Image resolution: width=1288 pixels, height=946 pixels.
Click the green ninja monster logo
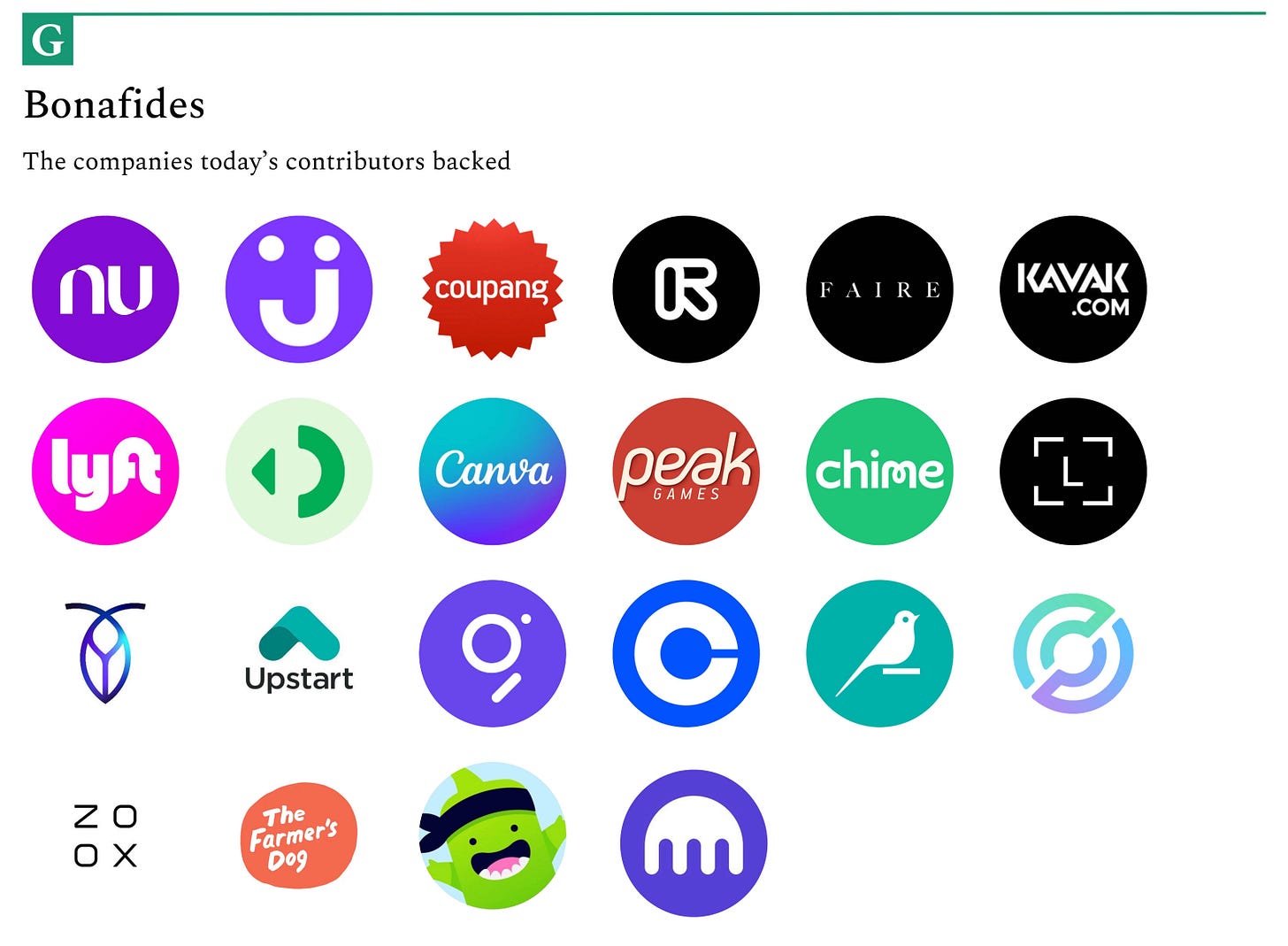(x=493, y=835)
